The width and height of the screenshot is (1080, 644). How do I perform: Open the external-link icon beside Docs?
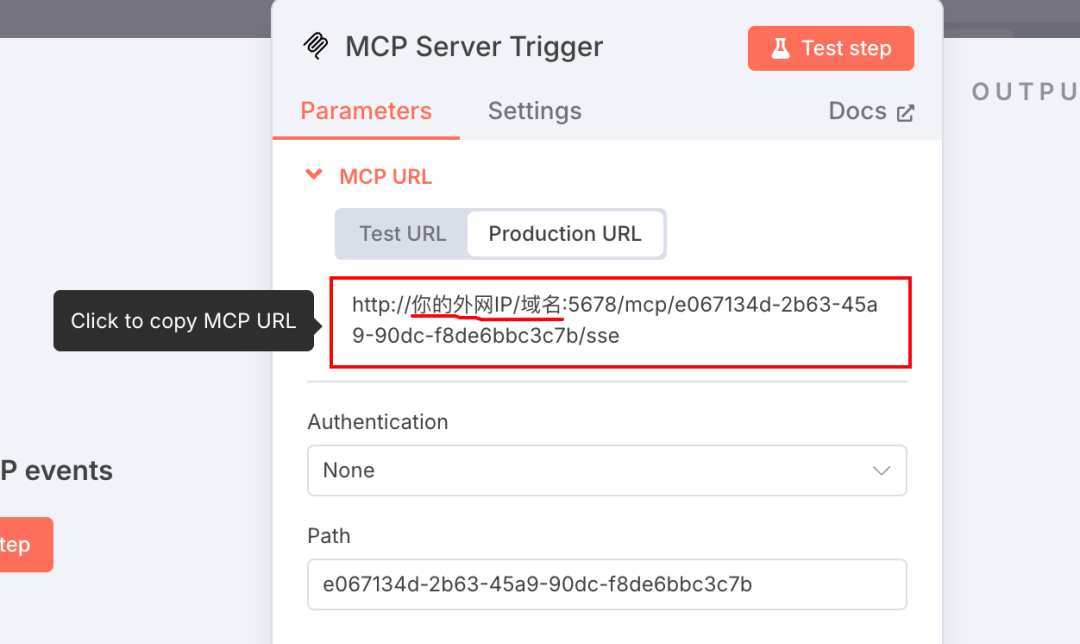click(905, 113)
